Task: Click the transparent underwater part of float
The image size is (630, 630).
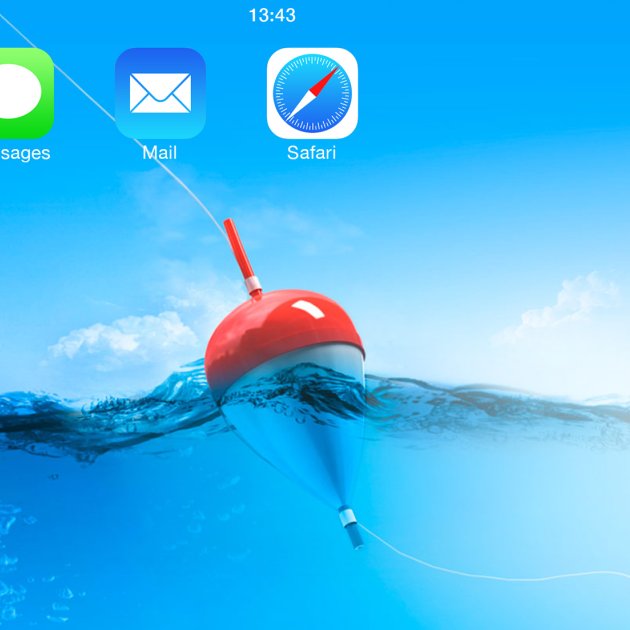Action: [300, 440]
